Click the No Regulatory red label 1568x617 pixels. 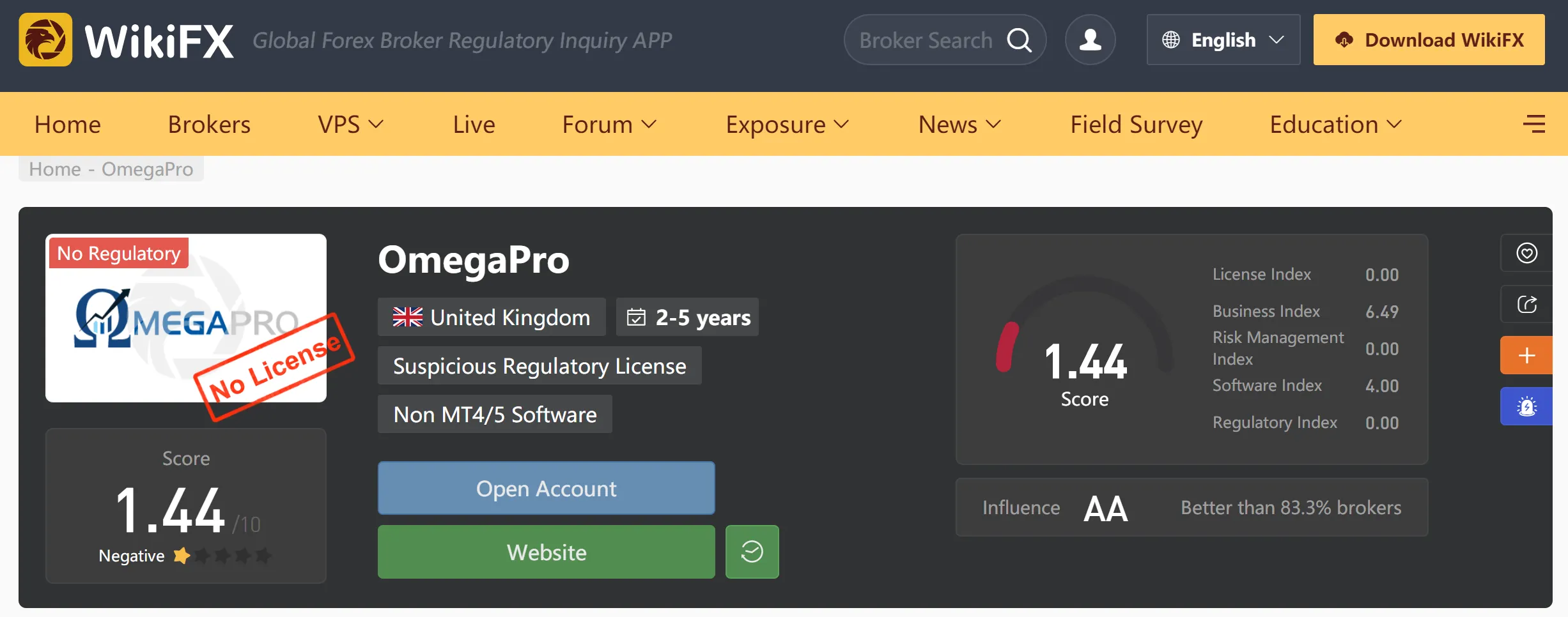click(x=119, y=253)
